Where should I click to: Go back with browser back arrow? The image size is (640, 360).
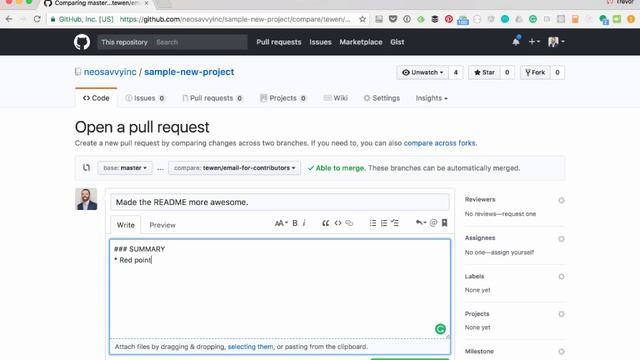click(9, 19)
